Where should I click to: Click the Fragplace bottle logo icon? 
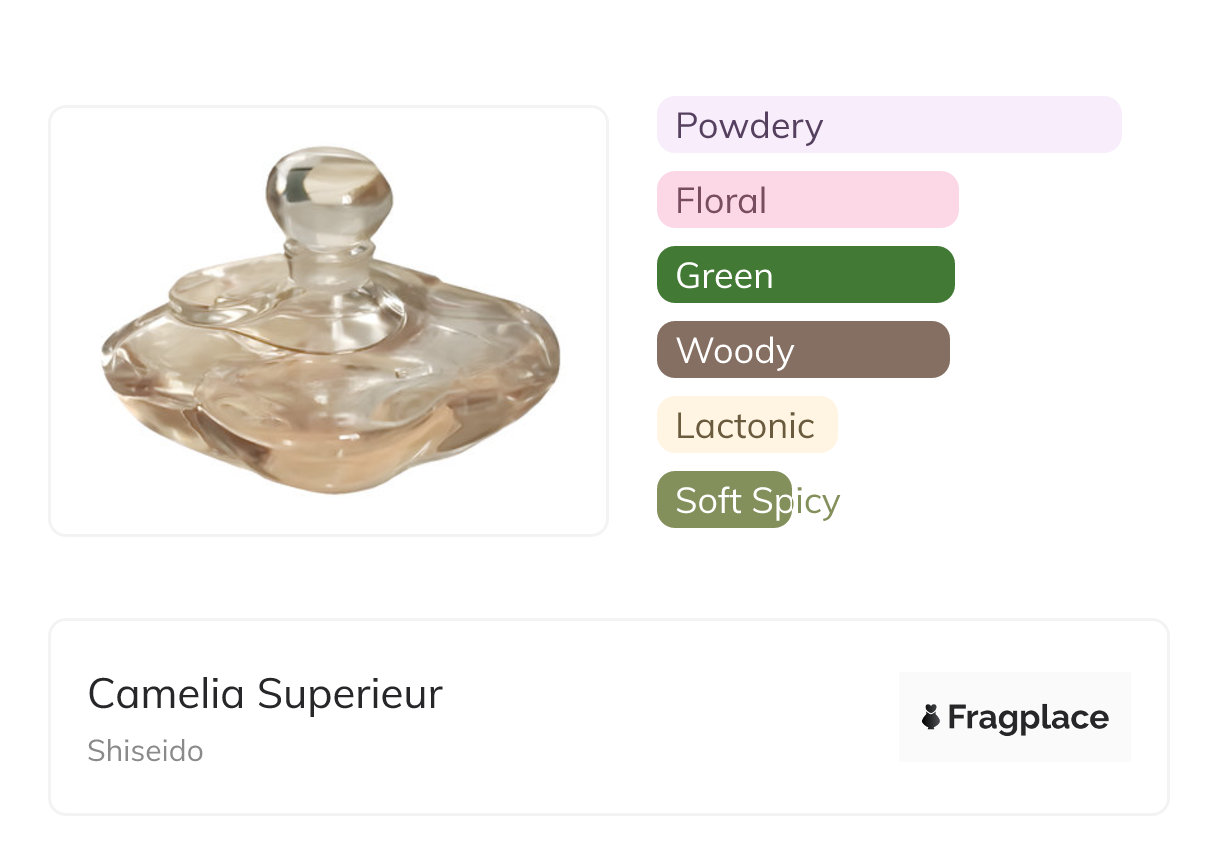click(931, 717)
